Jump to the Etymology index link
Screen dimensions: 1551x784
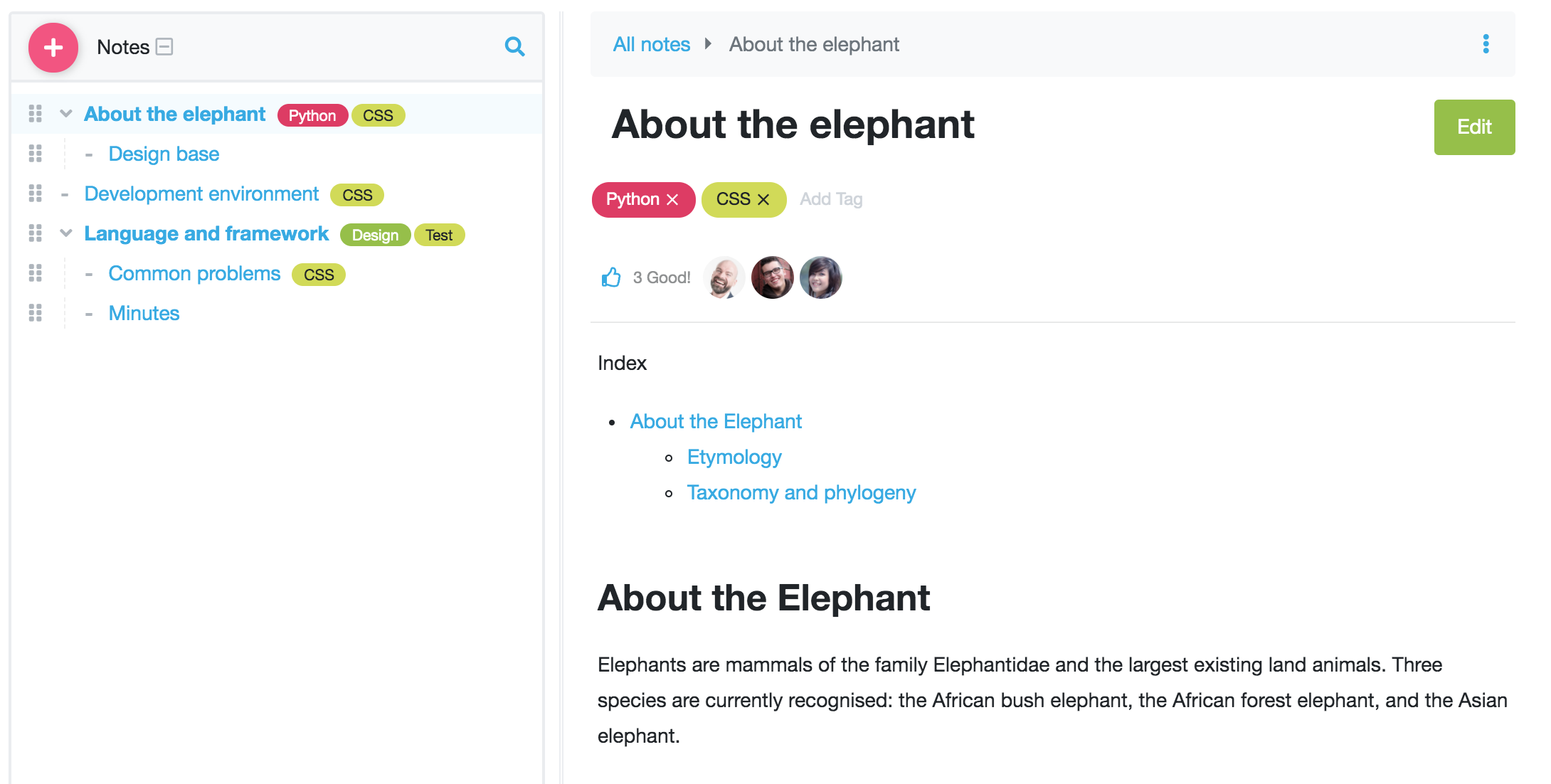(x=734, y=457)
